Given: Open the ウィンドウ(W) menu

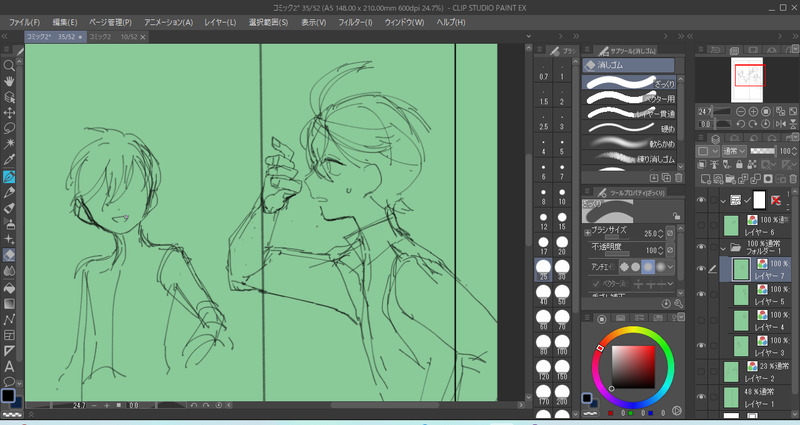Looking at the screenshot, I should pos(404,22).
